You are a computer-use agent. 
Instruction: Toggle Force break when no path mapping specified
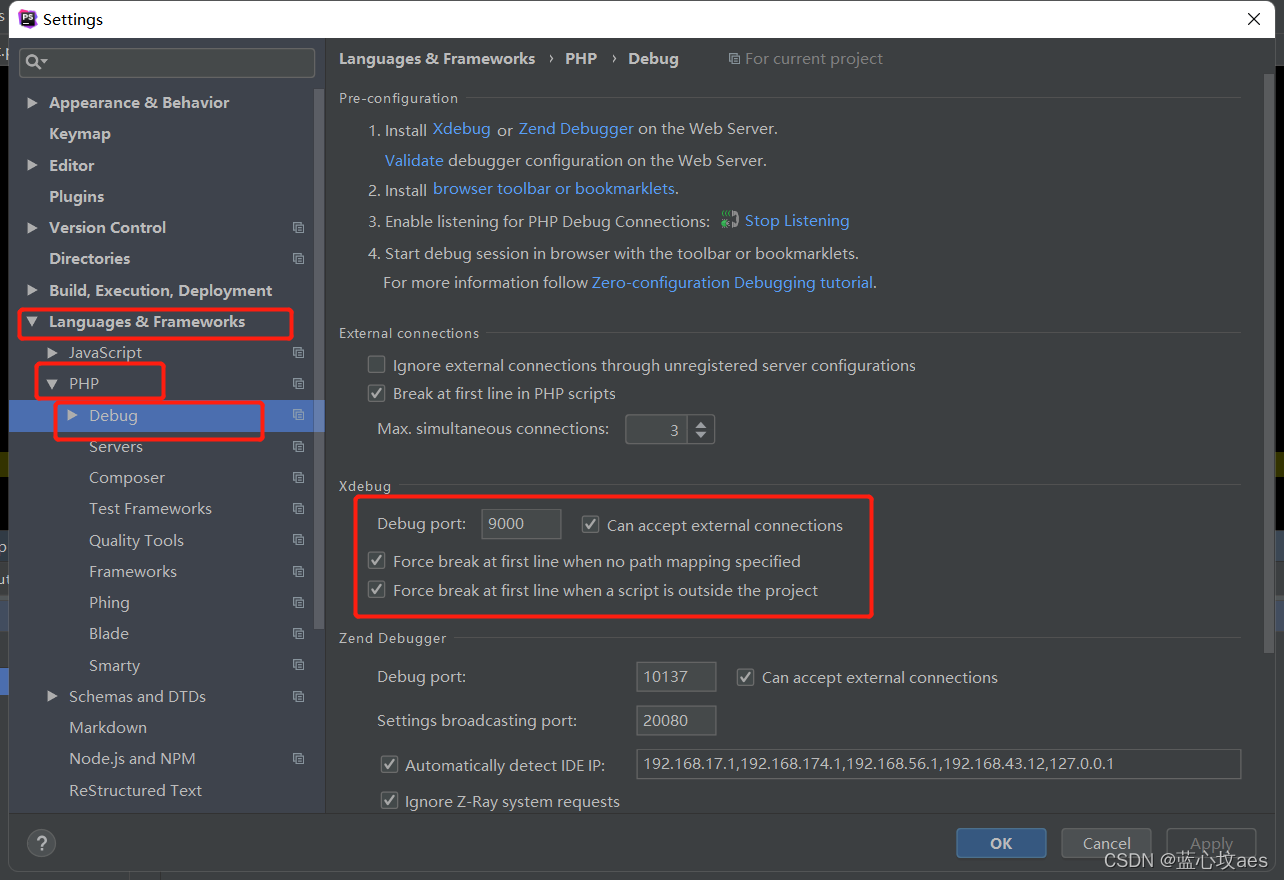click(x=377, y=561)
